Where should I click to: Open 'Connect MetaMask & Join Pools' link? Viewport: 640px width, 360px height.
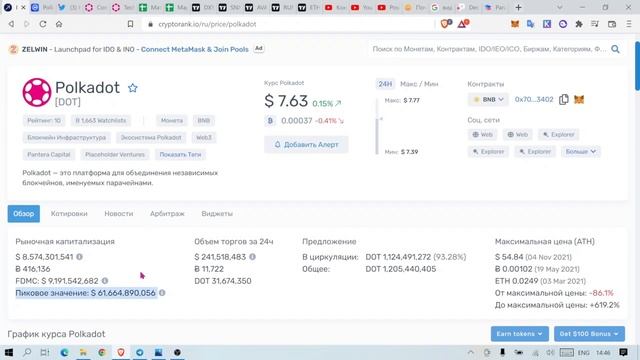(x=195, y=49)
